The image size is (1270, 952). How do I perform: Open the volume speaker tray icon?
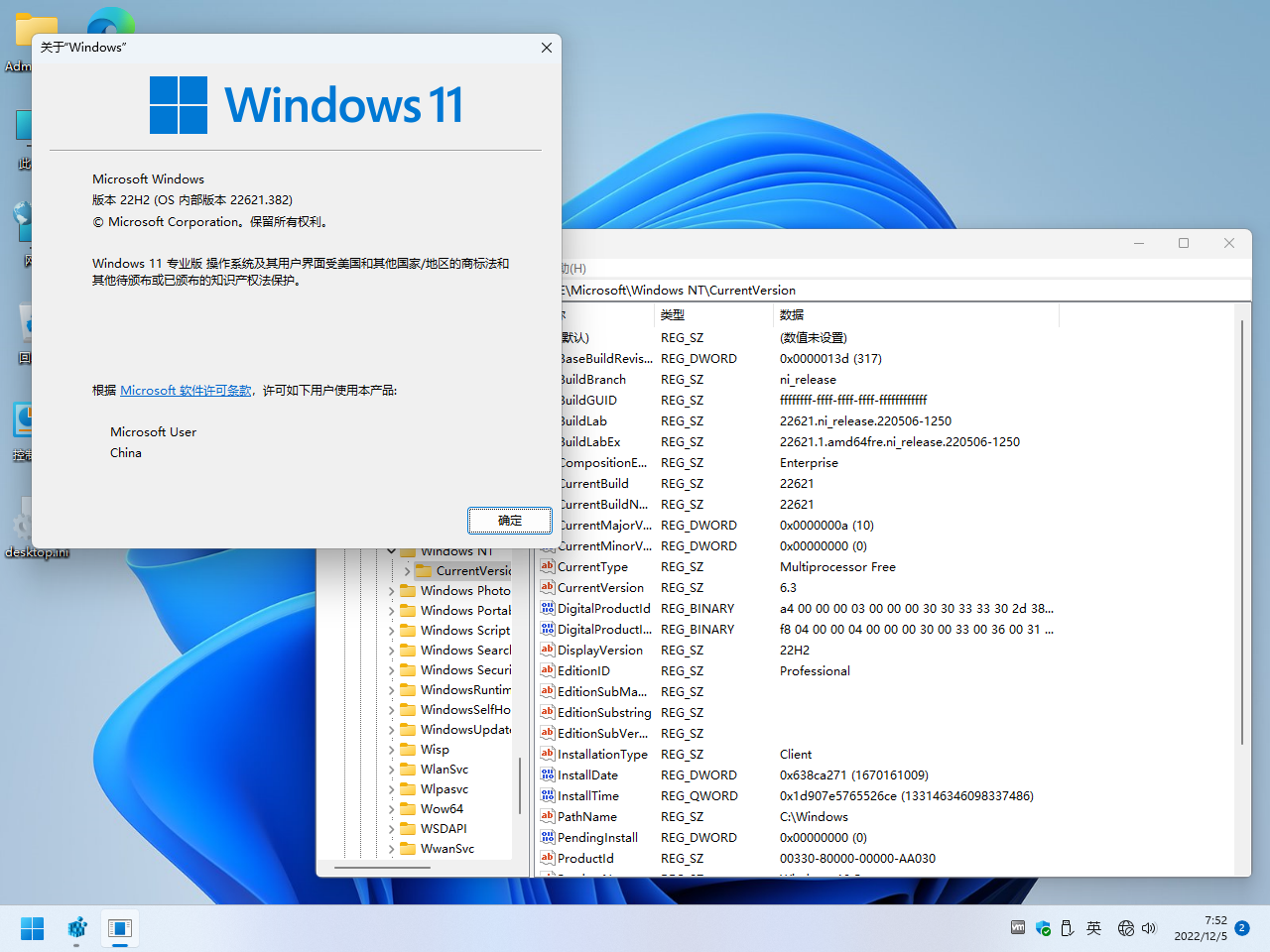1149,928
